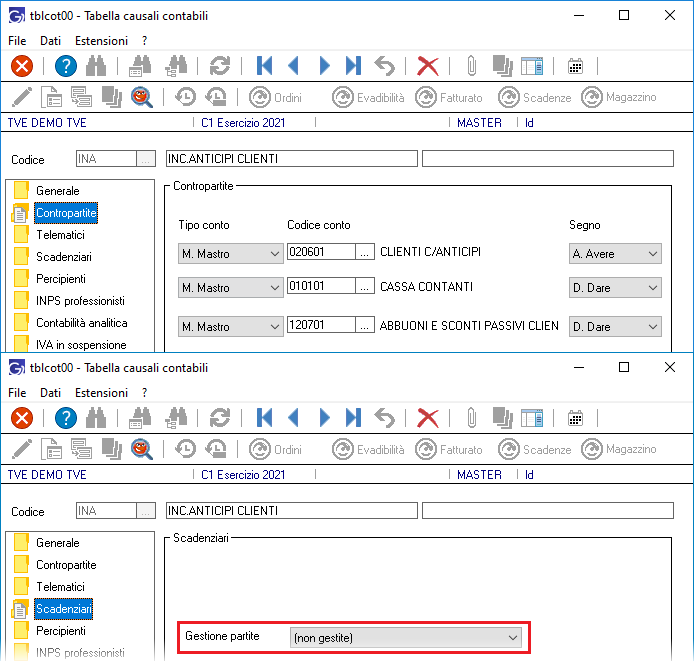Select IVA in sospensione tree item
The width and height of the screenshot is (694, 661).
click(x=81, y=344)
